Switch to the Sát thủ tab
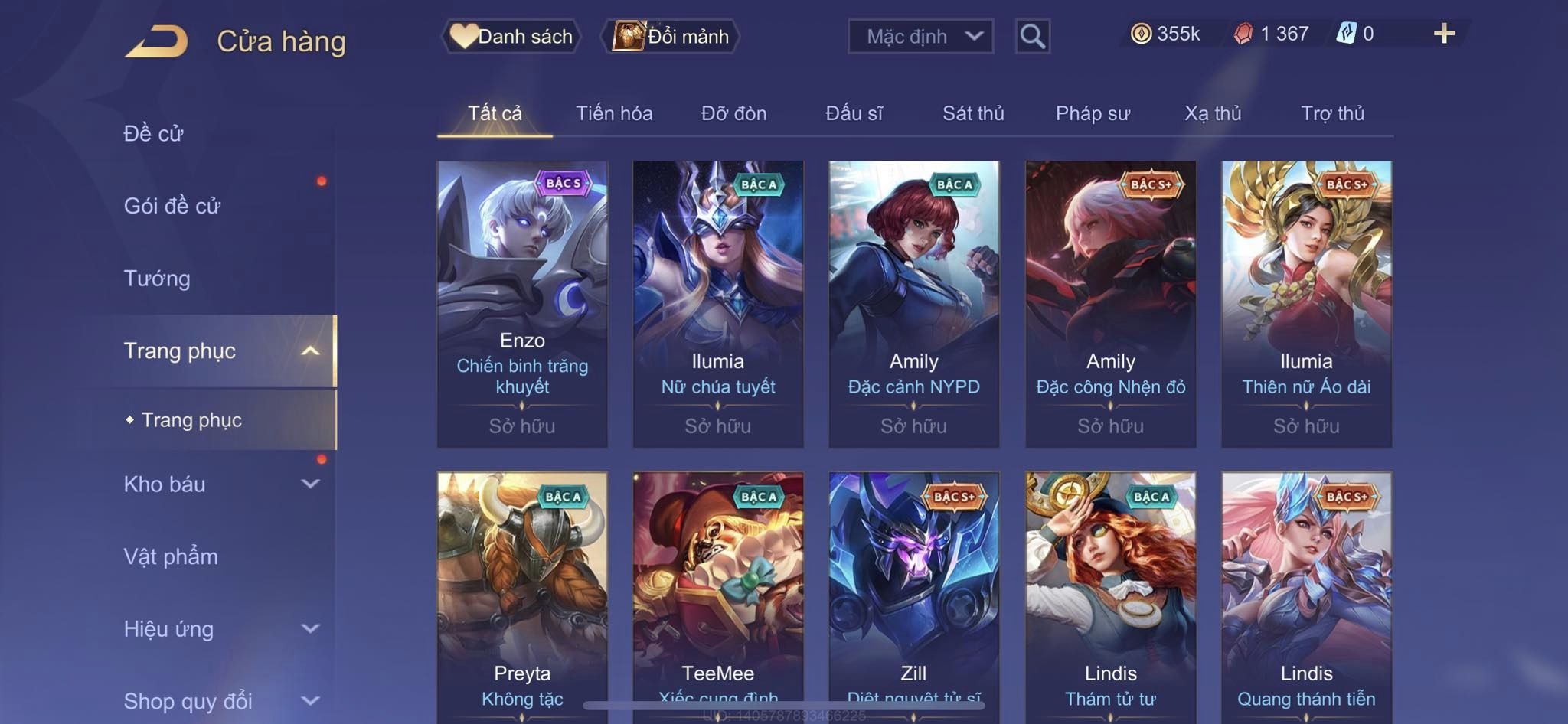 (973, 113)
